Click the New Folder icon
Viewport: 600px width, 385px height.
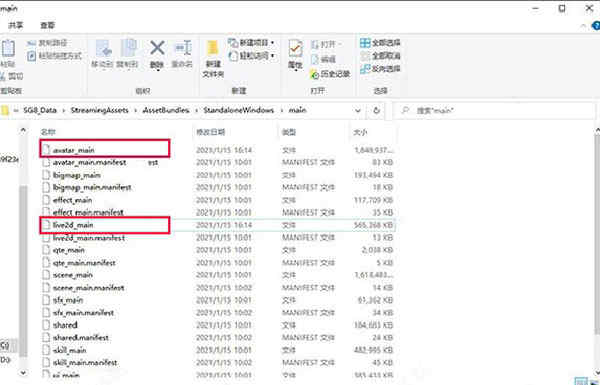click(x=213, y=49)
